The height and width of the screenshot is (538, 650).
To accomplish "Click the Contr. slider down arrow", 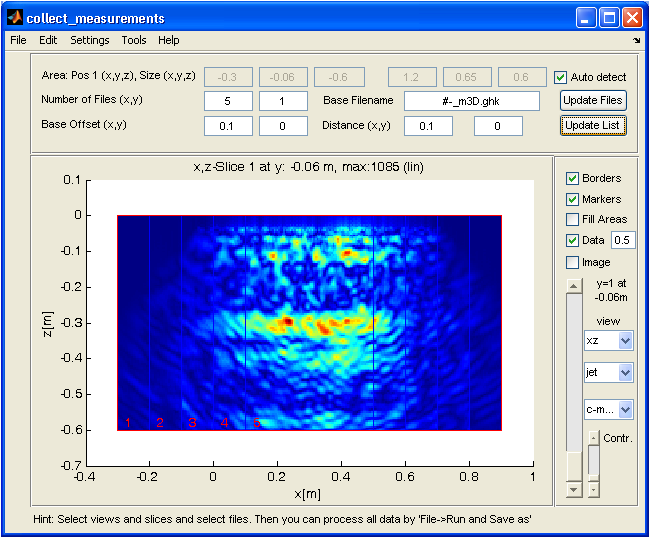I will click(594, 490).
